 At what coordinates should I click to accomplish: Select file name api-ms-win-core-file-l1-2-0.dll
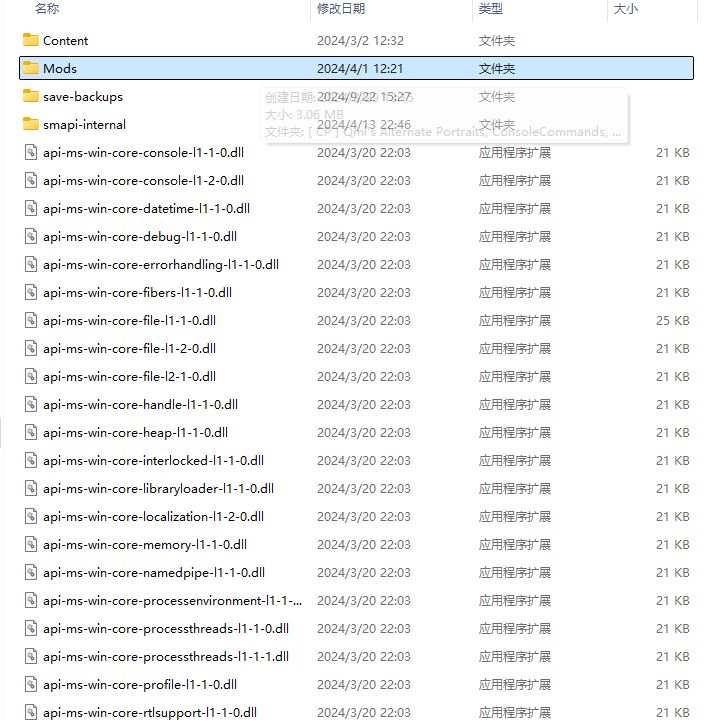pyautogui.click(x=129, y=349)
